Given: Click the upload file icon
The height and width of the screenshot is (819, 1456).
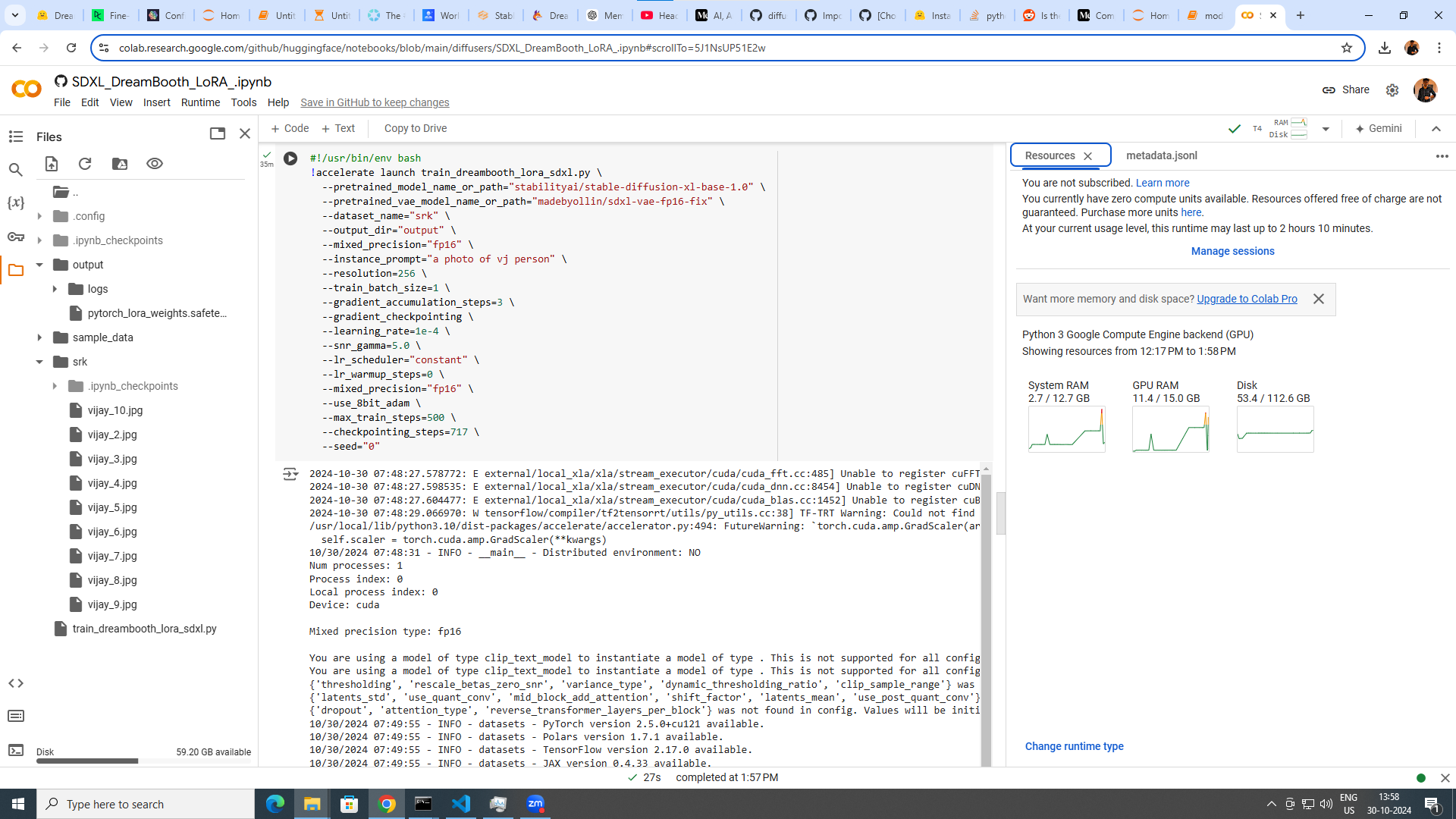Looking at the screenshot, I should 52,164.
